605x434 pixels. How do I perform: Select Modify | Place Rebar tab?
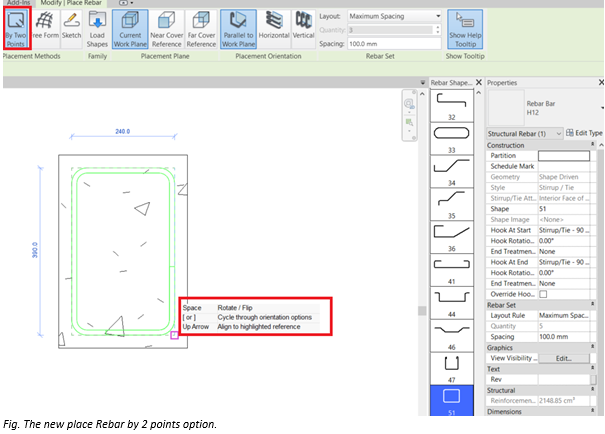click(x=71, y=3)
